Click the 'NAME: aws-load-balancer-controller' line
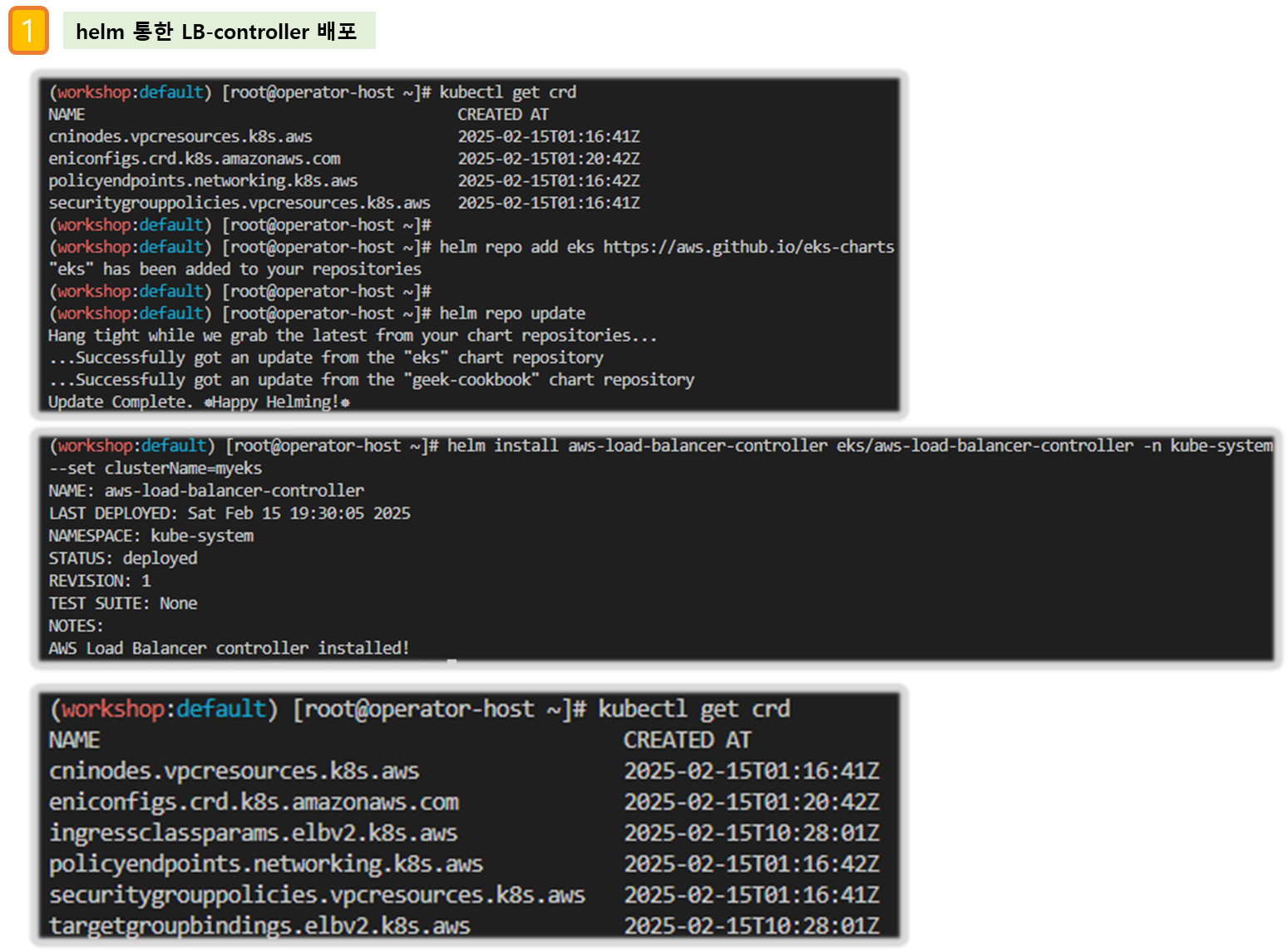Image resolution: width=1288 pixels, height=952 pixels. tap(206, 491)
